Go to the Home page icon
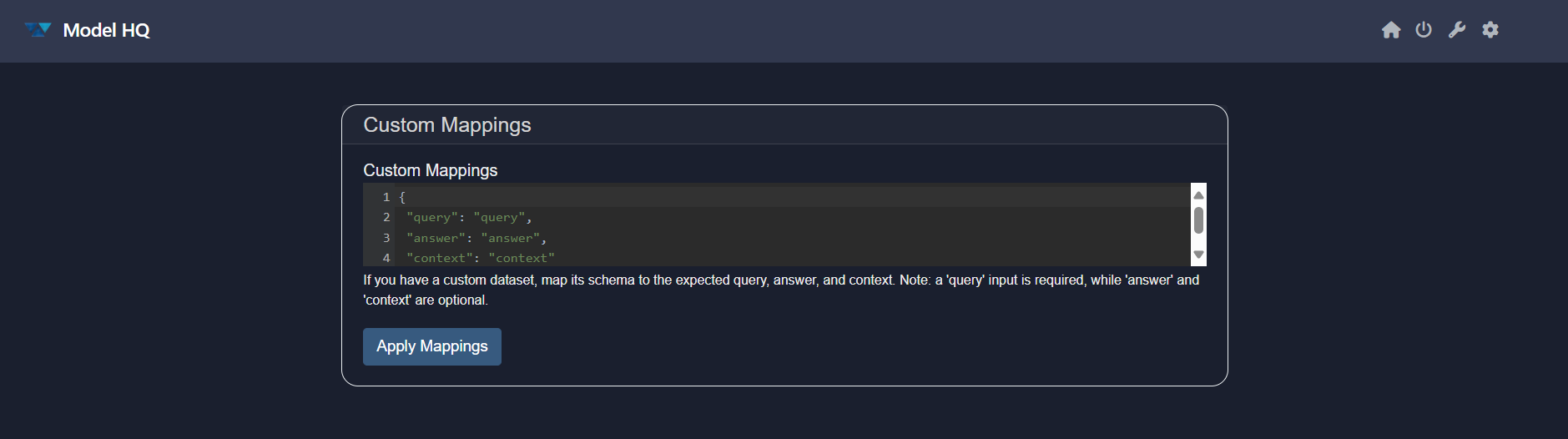This screenshot has width=1568, height=439. point(1391,30)
